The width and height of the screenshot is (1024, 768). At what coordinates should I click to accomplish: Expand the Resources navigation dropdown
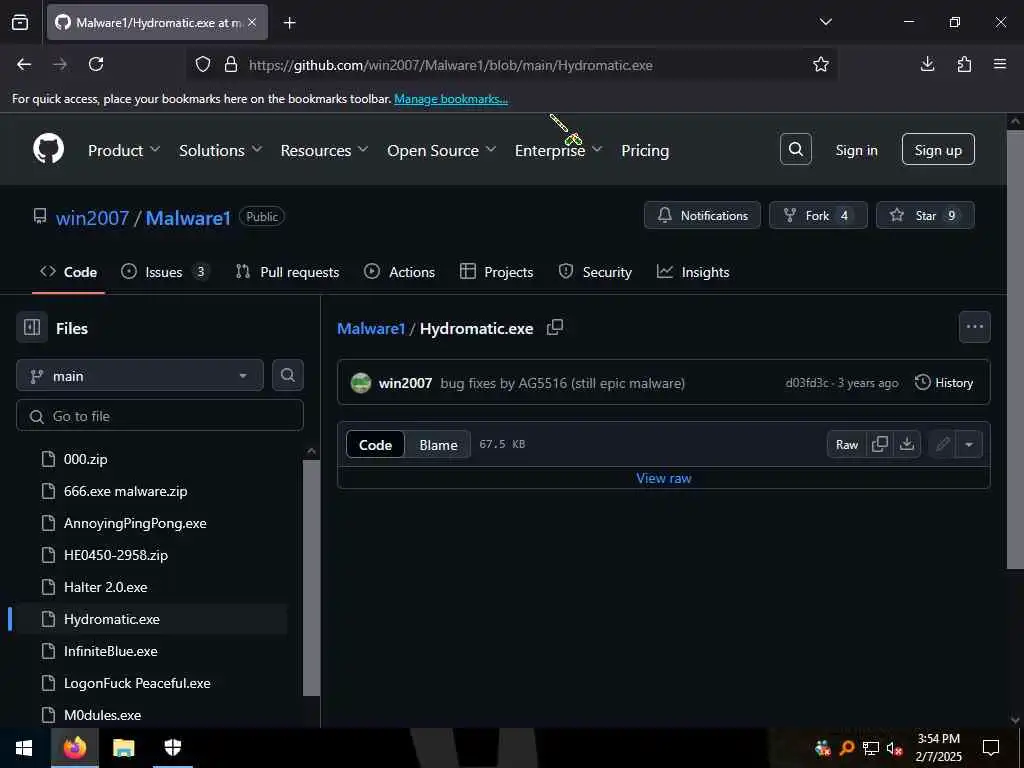324,150
